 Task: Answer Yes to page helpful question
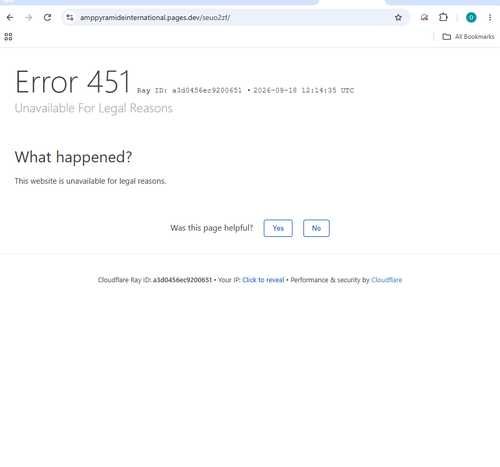click(278, 228)
